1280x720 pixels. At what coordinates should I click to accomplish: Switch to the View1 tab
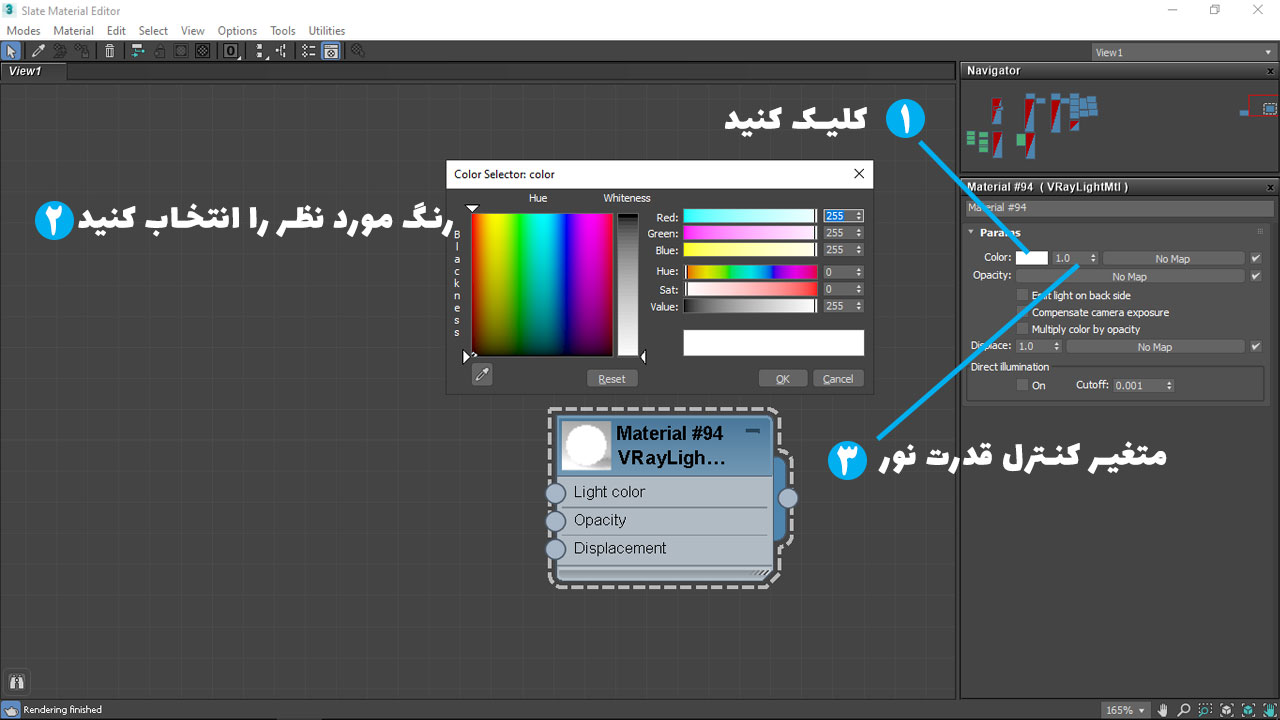point(33,71)
